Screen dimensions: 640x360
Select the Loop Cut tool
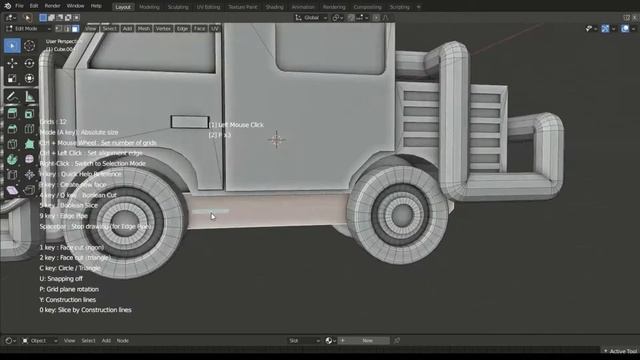point(29,129)
